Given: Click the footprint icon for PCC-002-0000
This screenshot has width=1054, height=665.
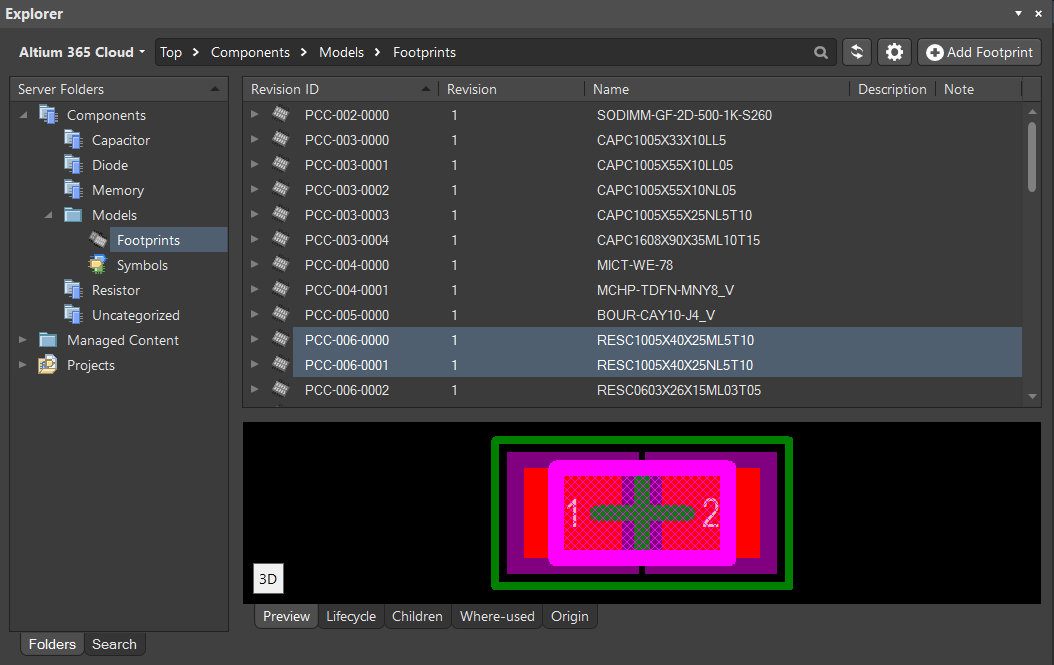Looking at the screenshot, I should click(281, 115).
